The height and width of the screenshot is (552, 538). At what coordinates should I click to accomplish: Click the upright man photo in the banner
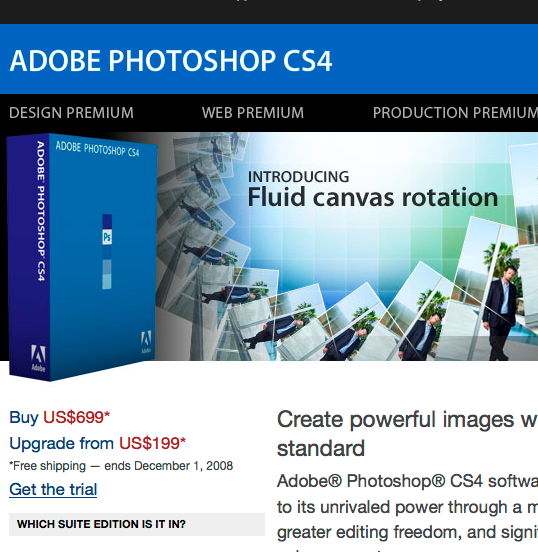tap(500, 313)
